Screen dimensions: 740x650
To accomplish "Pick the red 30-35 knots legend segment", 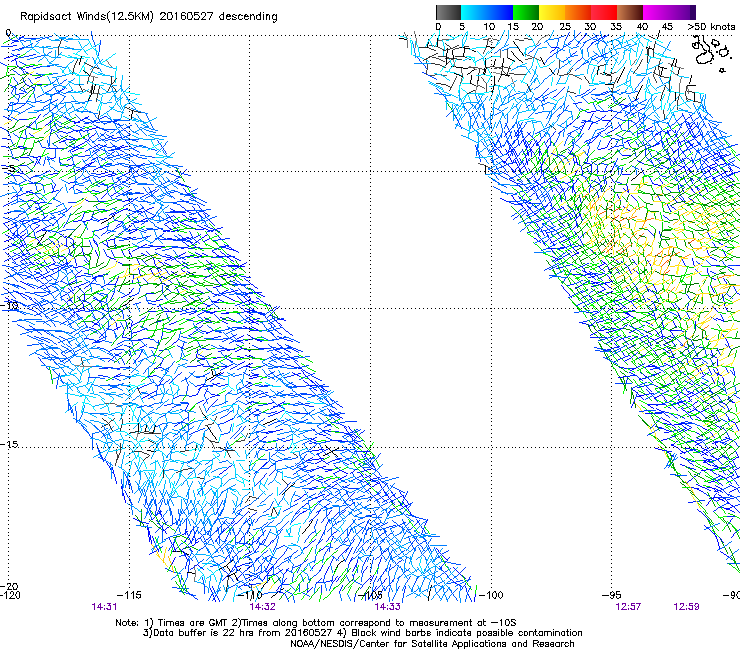I will [604, 12].
